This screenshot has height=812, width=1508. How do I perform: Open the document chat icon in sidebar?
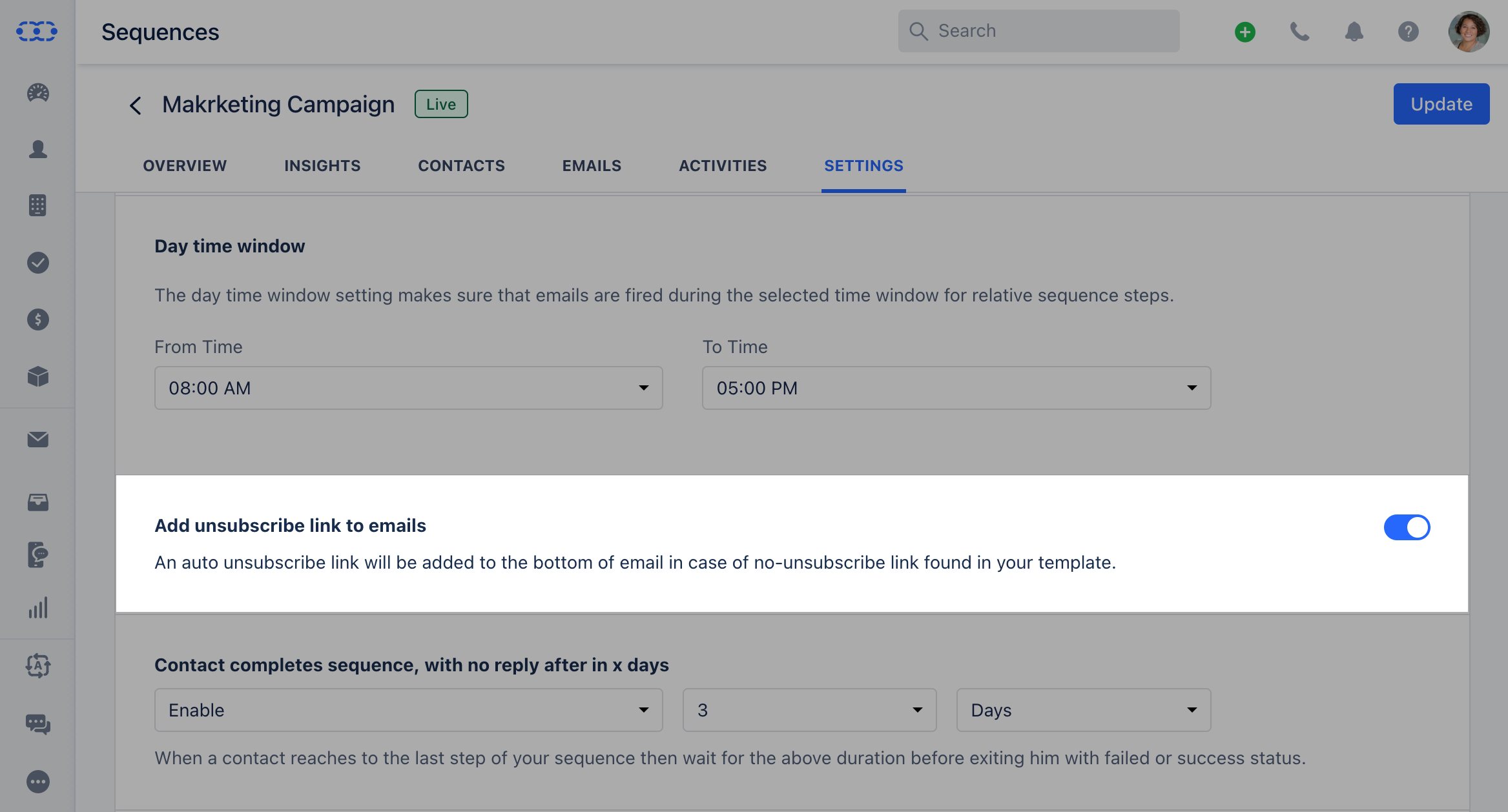[x=38, y=554]
